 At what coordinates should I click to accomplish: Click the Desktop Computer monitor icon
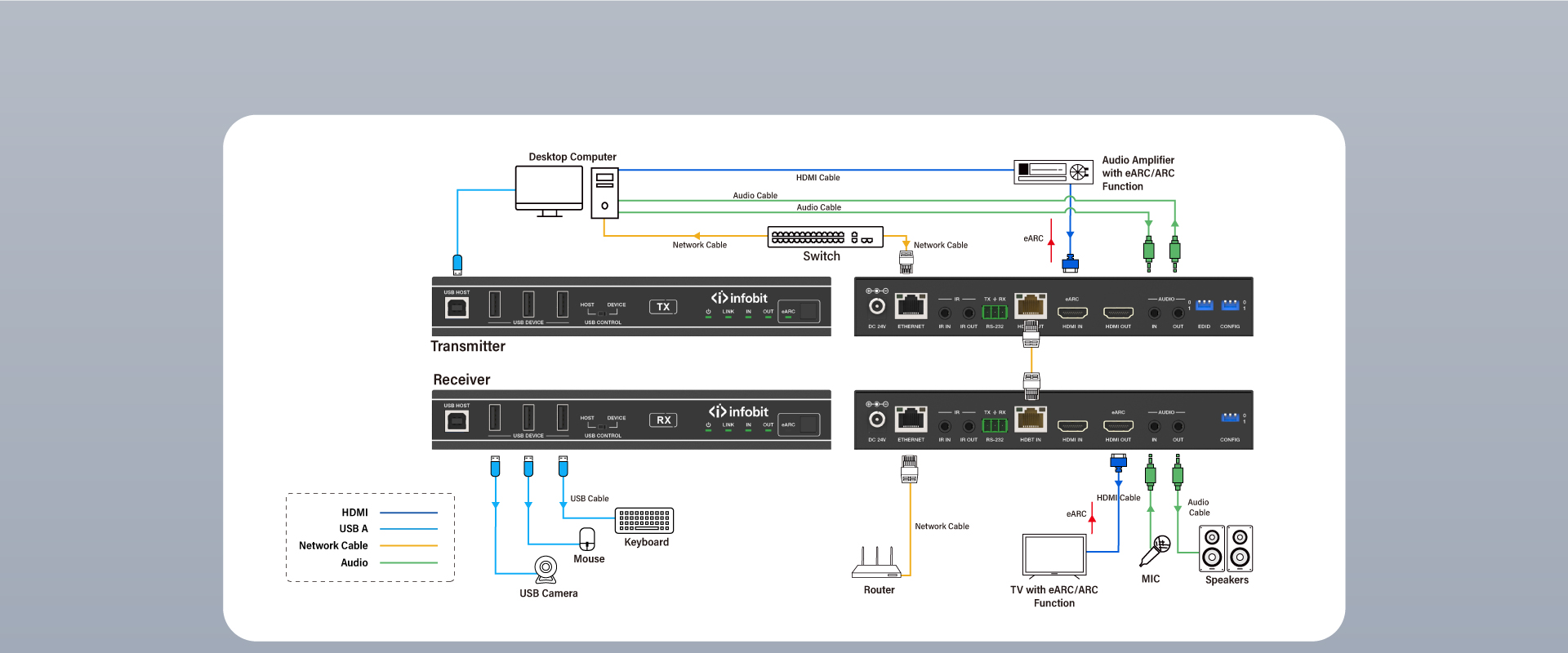click(x=549, y=191)
